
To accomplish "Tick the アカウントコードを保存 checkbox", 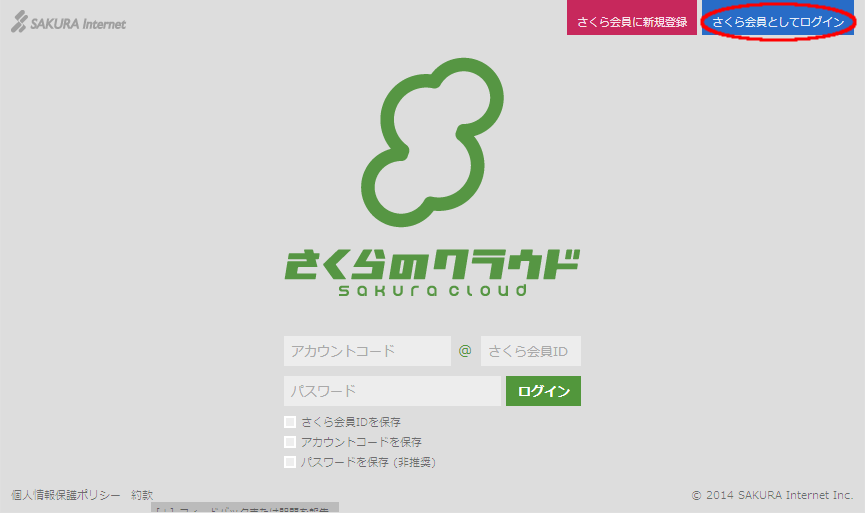I will tap(290, 442).
